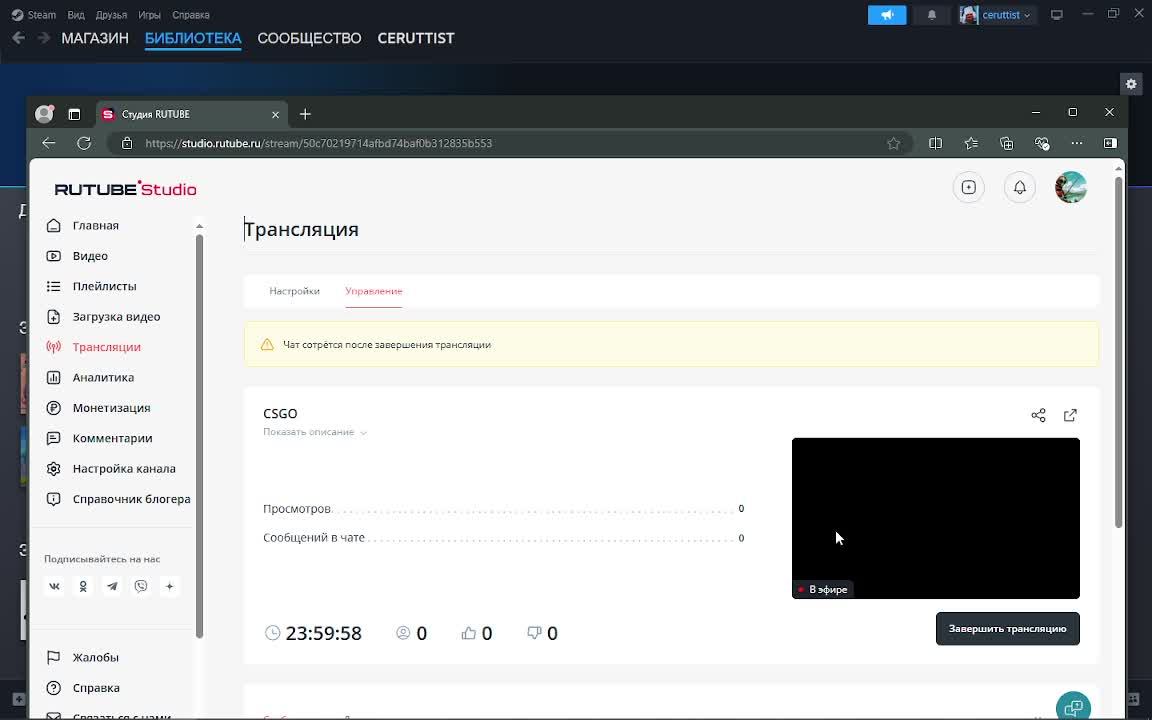Switch to Настройки tab

[294, 291]
